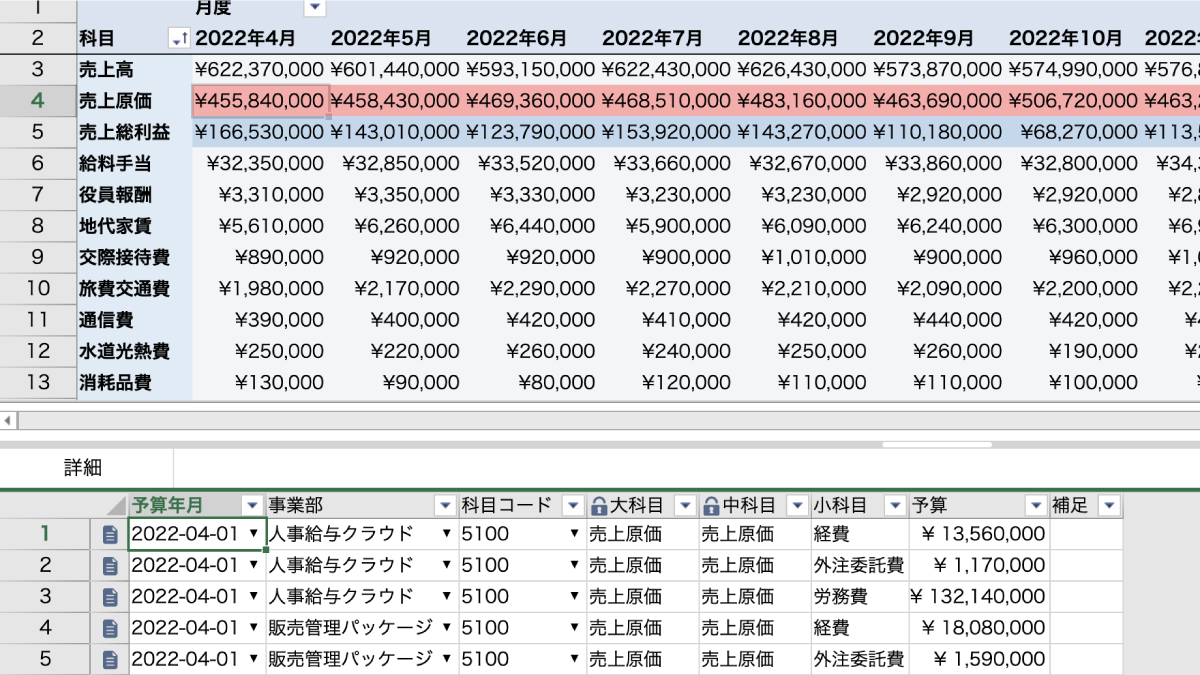Screen dimensions: 1200x675
Task: Open the record icon for detail row 3
Action: 110,597
